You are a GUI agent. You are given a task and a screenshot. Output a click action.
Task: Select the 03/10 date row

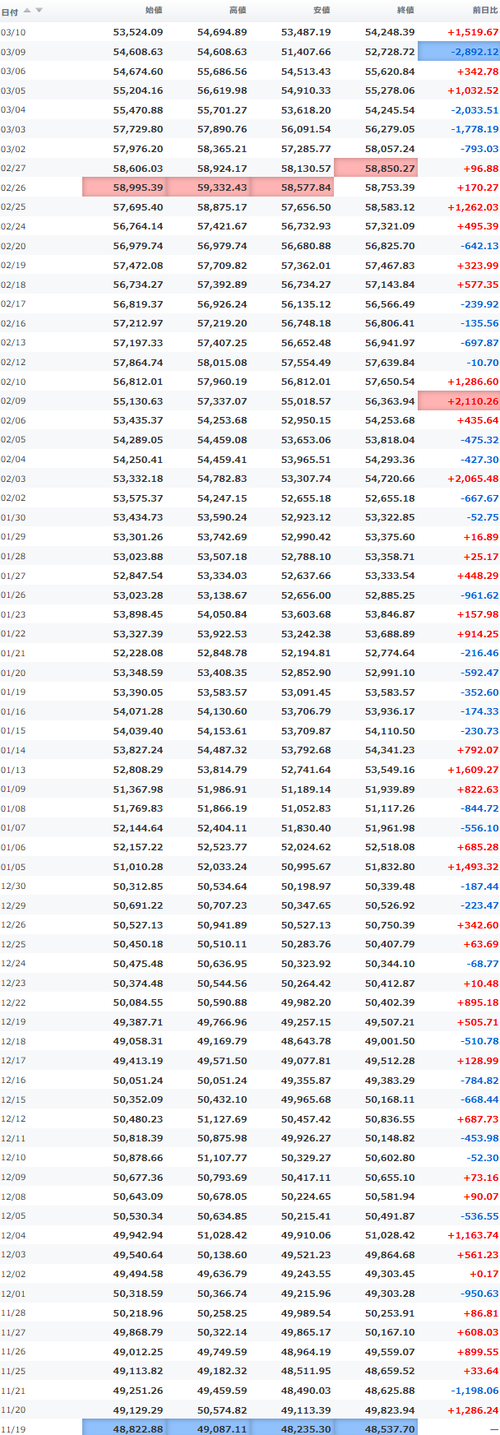[250, 33]
